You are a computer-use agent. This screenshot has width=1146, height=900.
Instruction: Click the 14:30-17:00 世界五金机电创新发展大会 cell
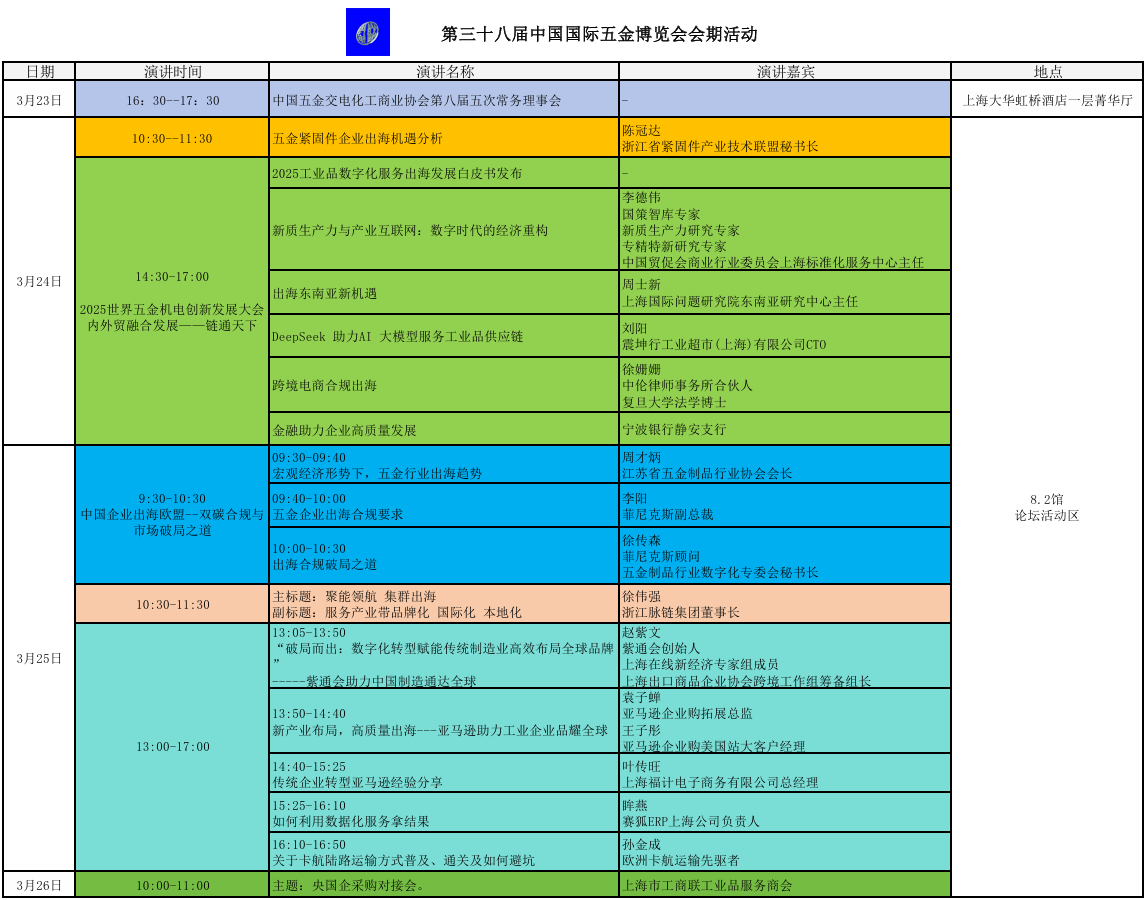pyautogui.click(x=172, y=301)
